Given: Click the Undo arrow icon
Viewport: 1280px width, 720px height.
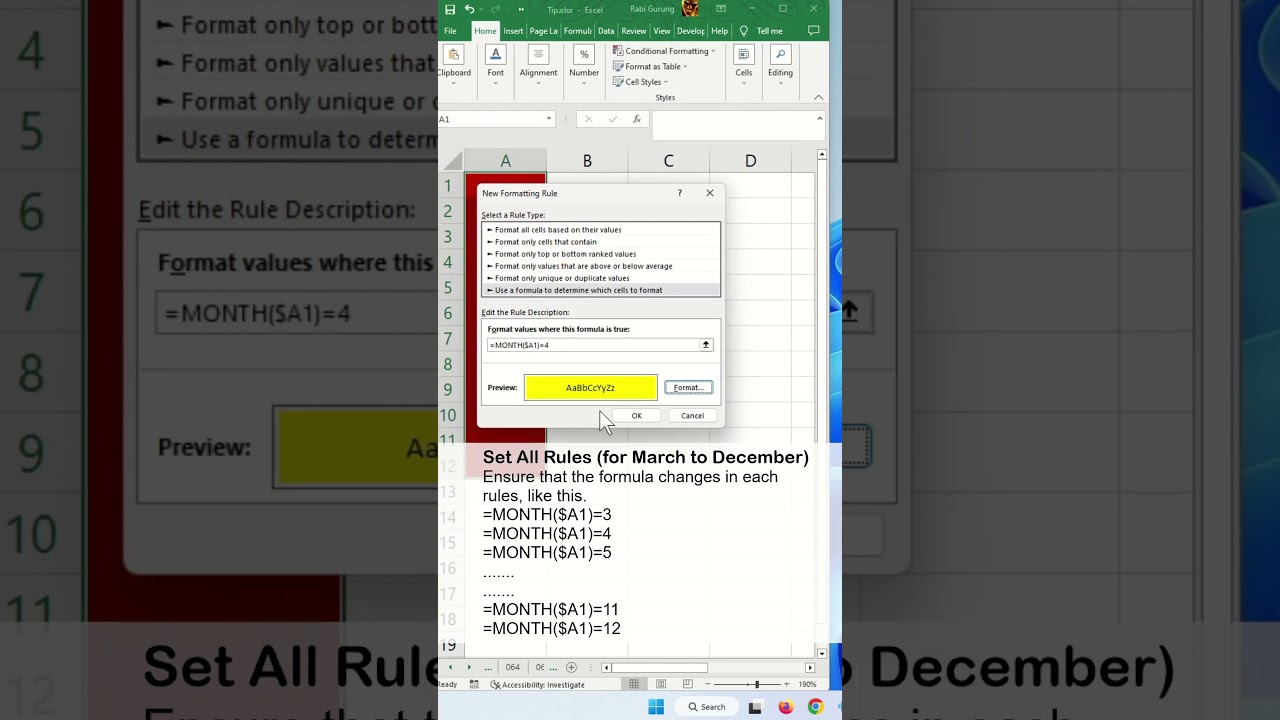Looking at the screenshot, I should pyautogui.click(x=469, y=10).
